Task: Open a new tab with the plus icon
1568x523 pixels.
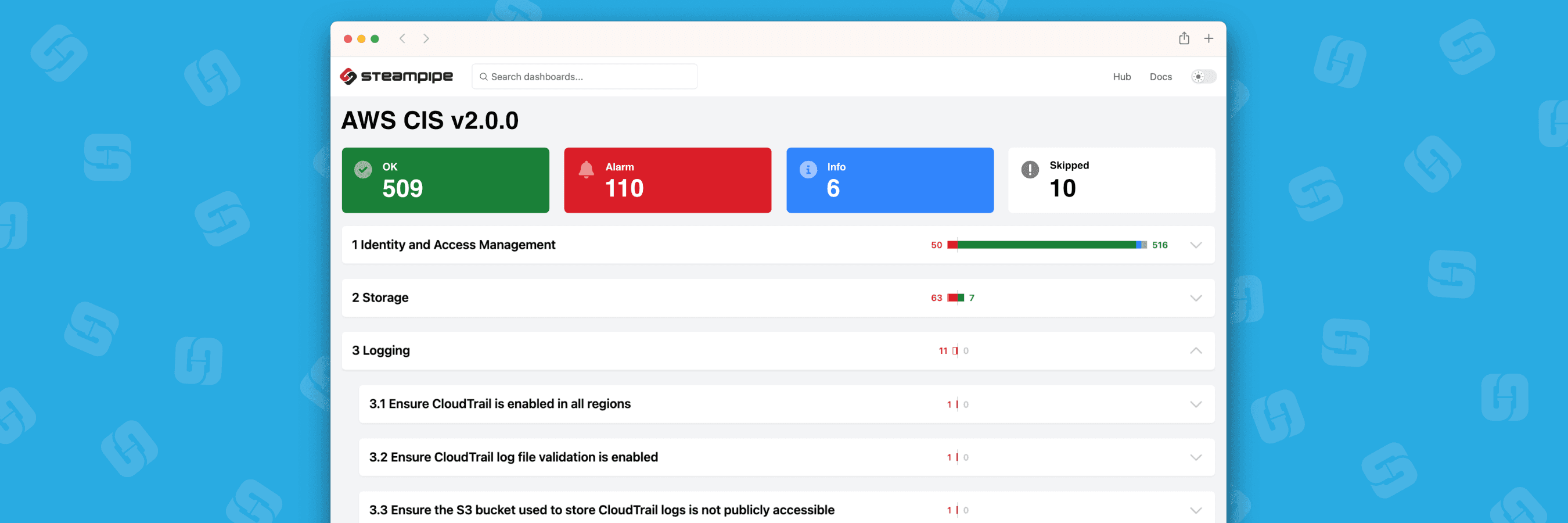Action: 1209,38
